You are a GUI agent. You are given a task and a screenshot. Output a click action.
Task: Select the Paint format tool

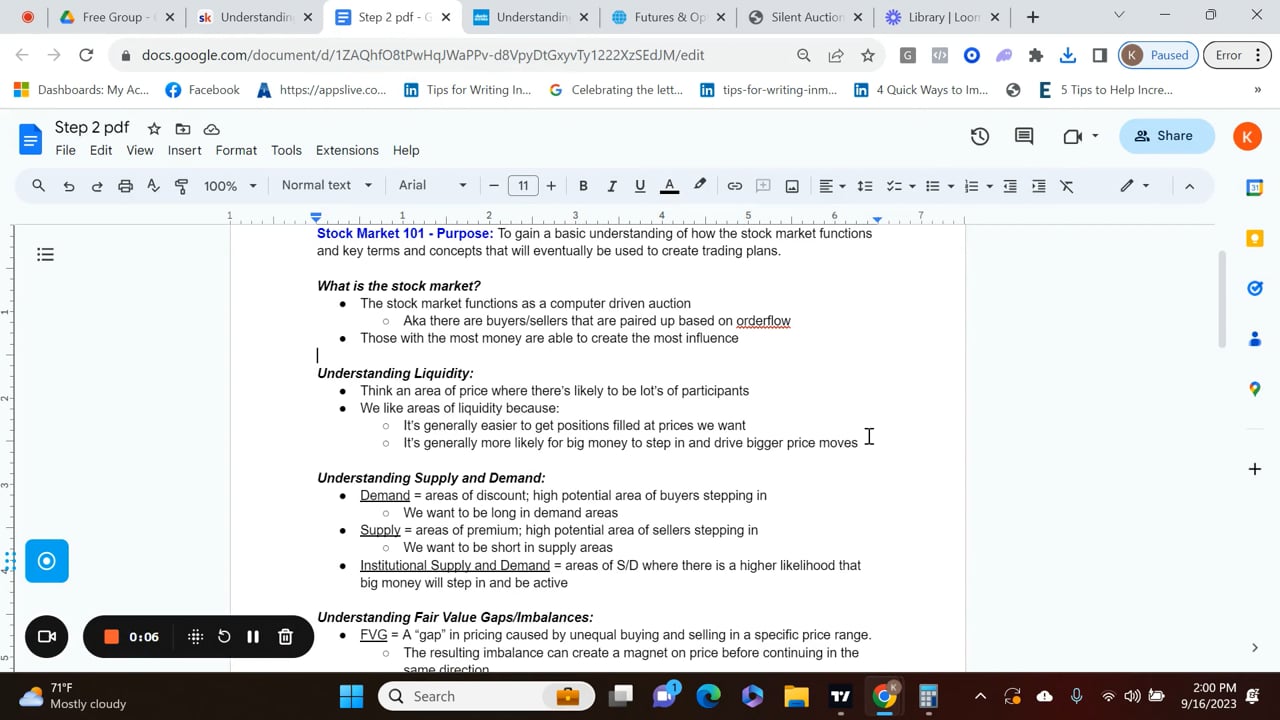click(x=181, y=185)
